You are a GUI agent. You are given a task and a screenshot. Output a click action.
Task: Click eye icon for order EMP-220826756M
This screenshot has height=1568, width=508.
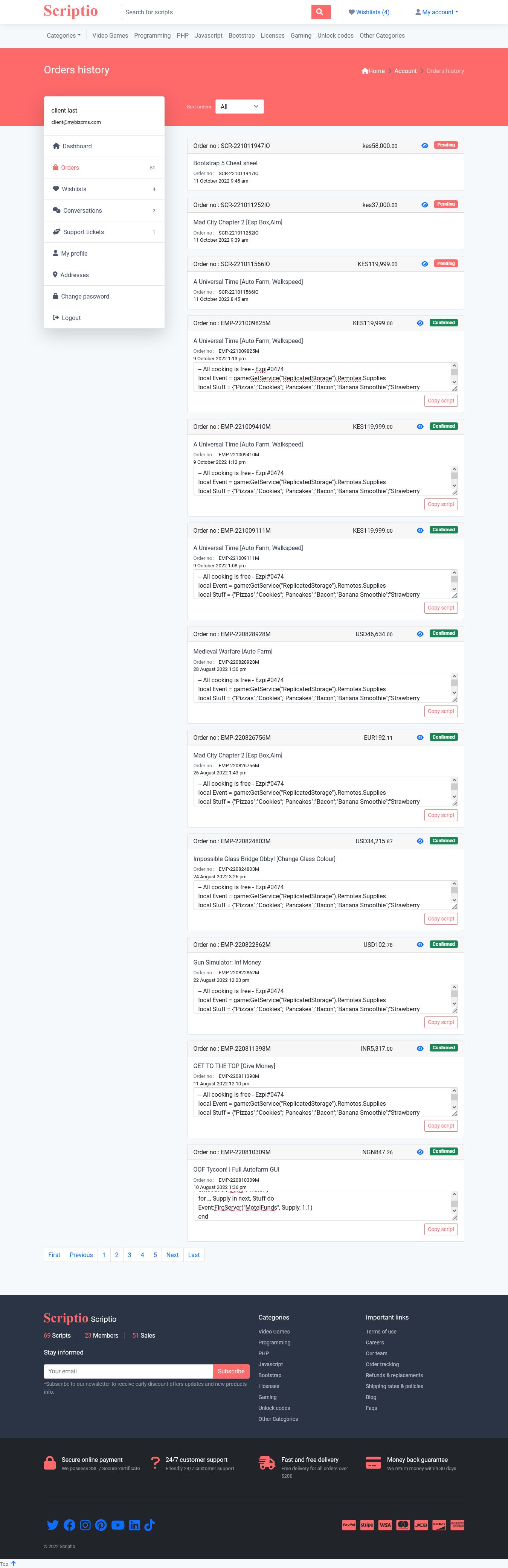pyautogui.click(x=420, y=737)
